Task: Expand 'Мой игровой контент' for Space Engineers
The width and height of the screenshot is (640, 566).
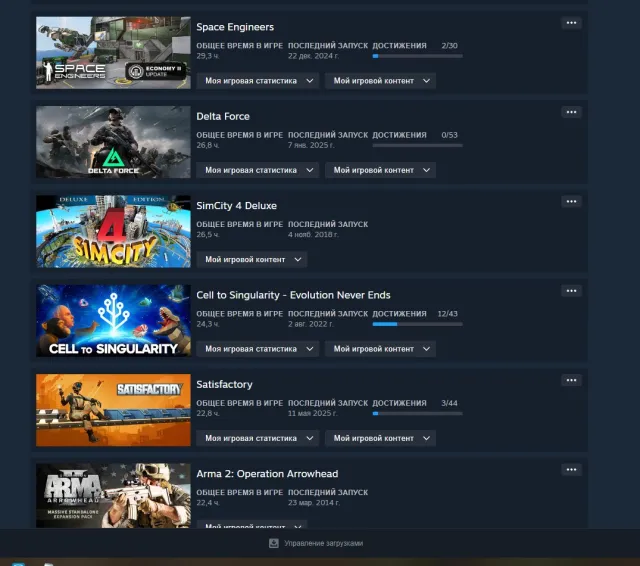Action: (380, 81)
